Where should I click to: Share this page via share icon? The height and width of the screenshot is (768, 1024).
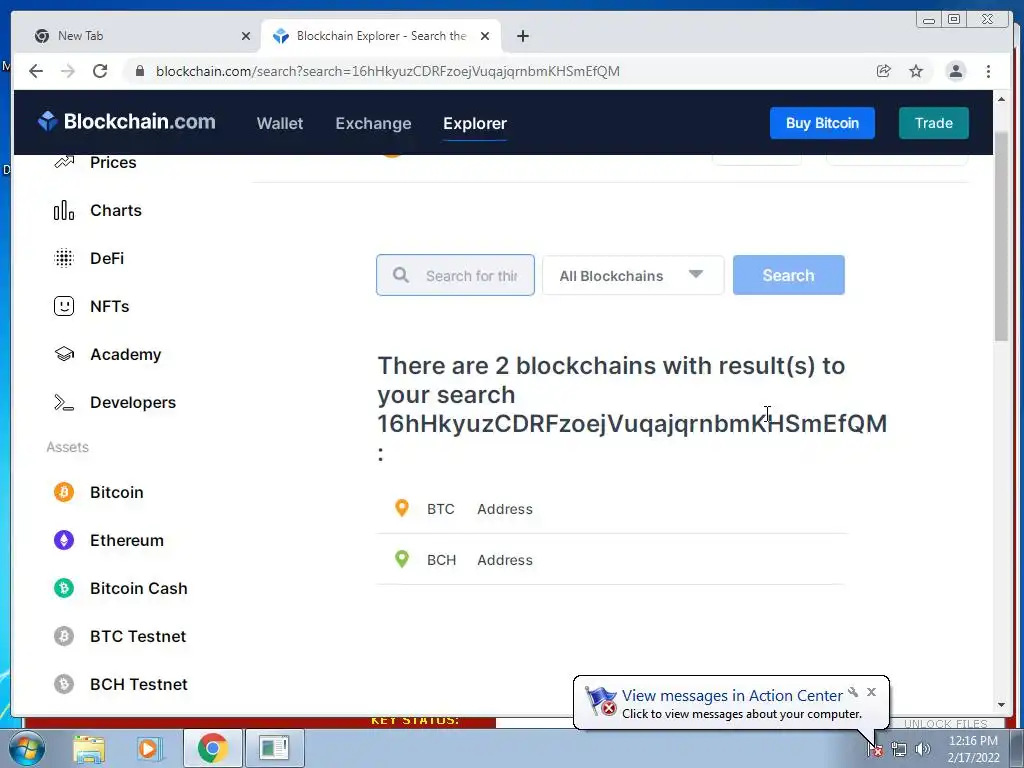[x=884, y=71]
